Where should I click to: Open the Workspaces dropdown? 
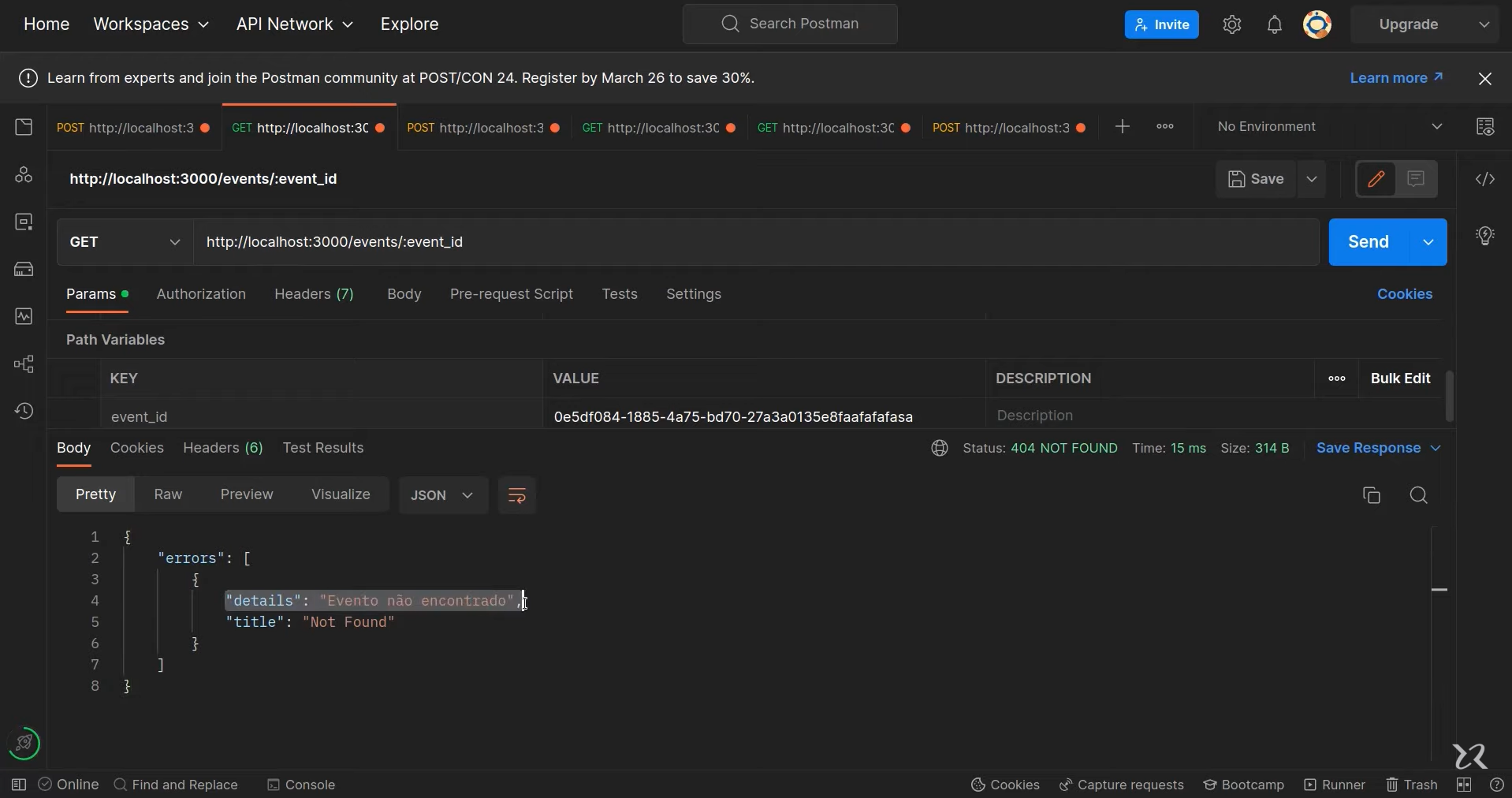[151, 24]
